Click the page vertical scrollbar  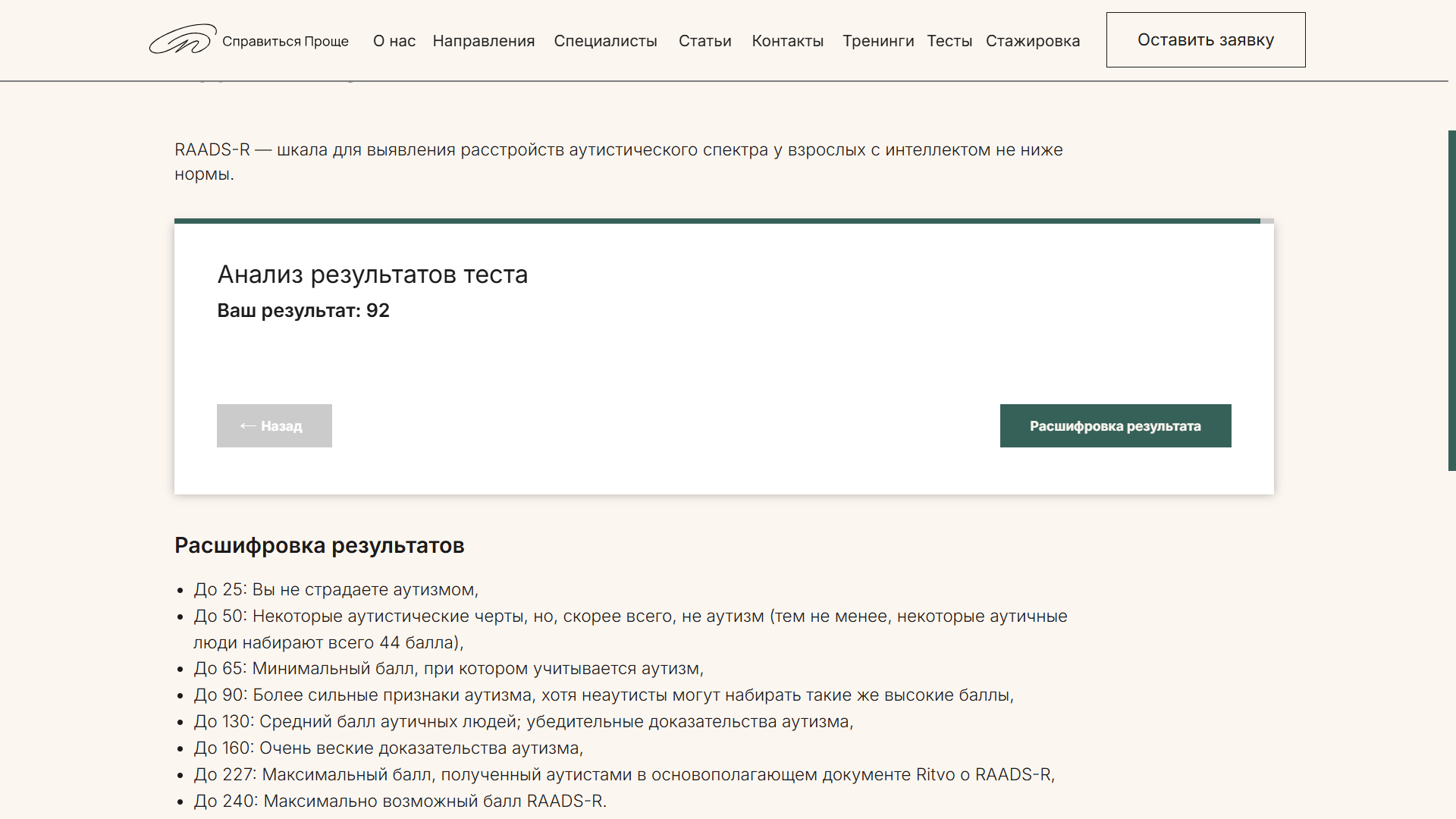pyautogui.click(x=1451, y=300)
